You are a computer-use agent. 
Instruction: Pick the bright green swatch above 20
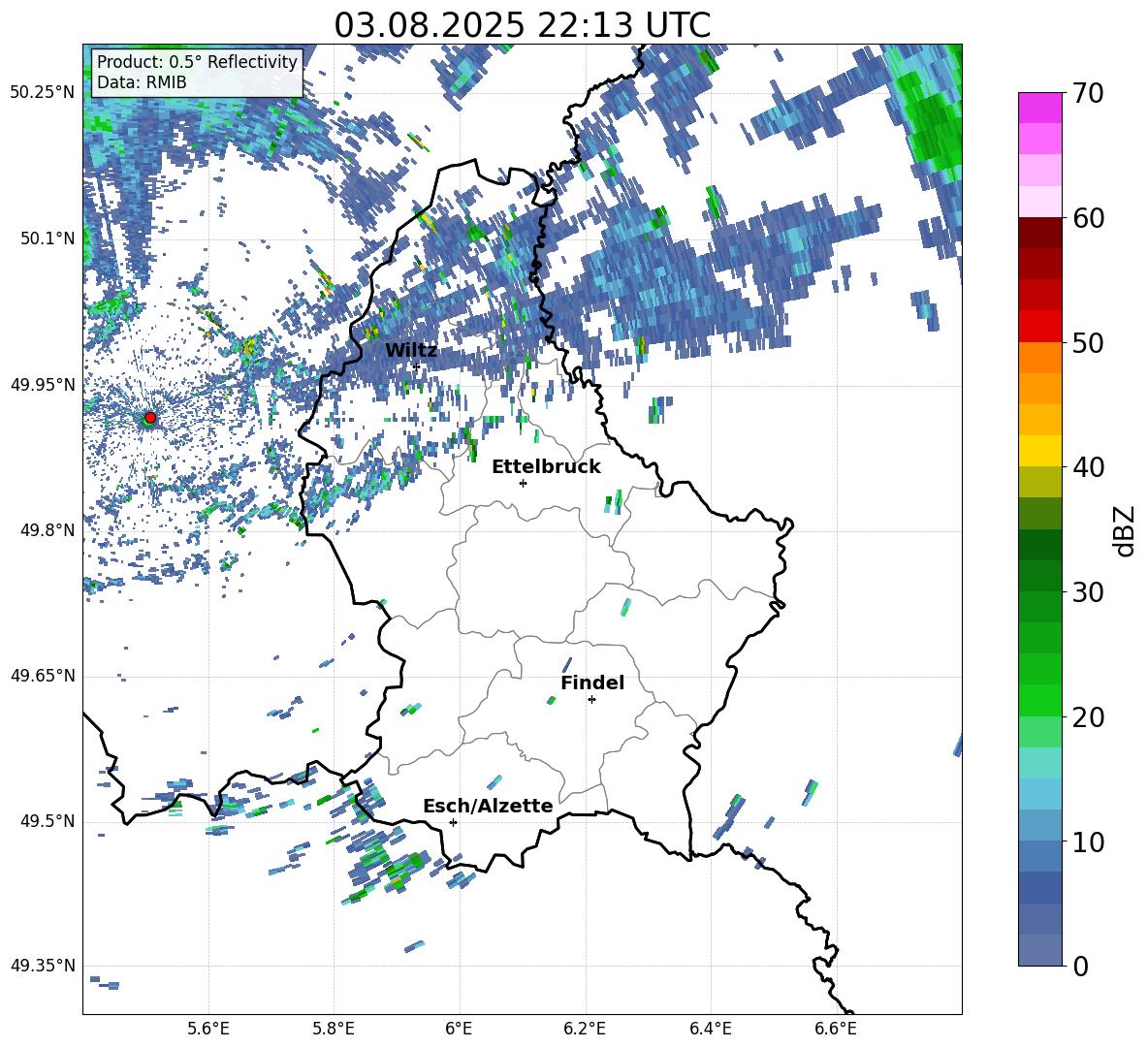pyautogui.click(x=1039, y=700)
